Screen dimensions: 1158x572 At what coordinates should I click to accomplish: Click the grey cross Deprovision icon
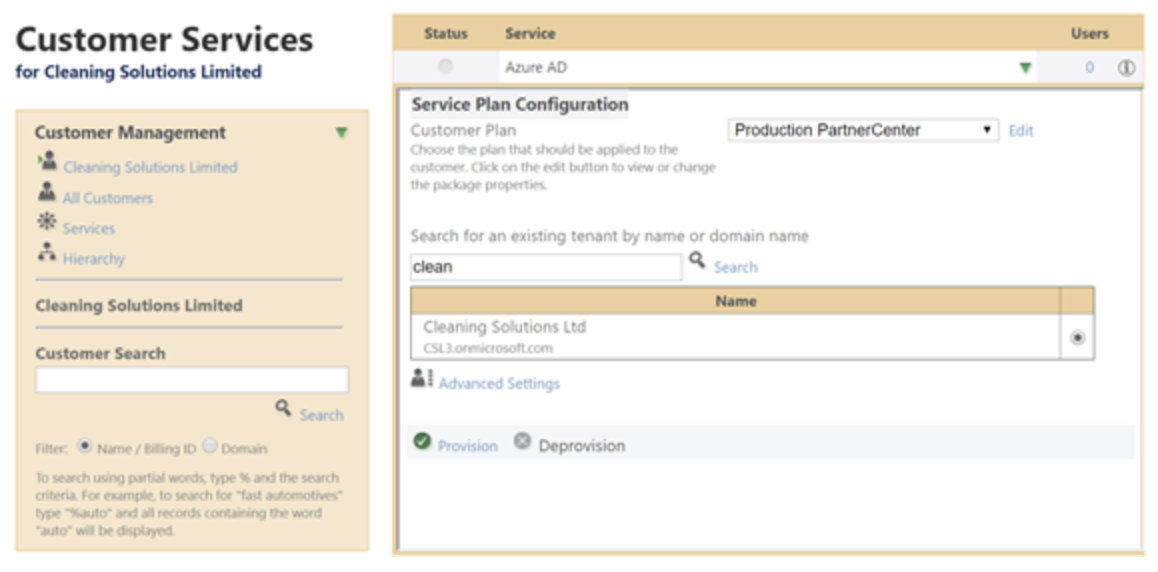(522, 441)
